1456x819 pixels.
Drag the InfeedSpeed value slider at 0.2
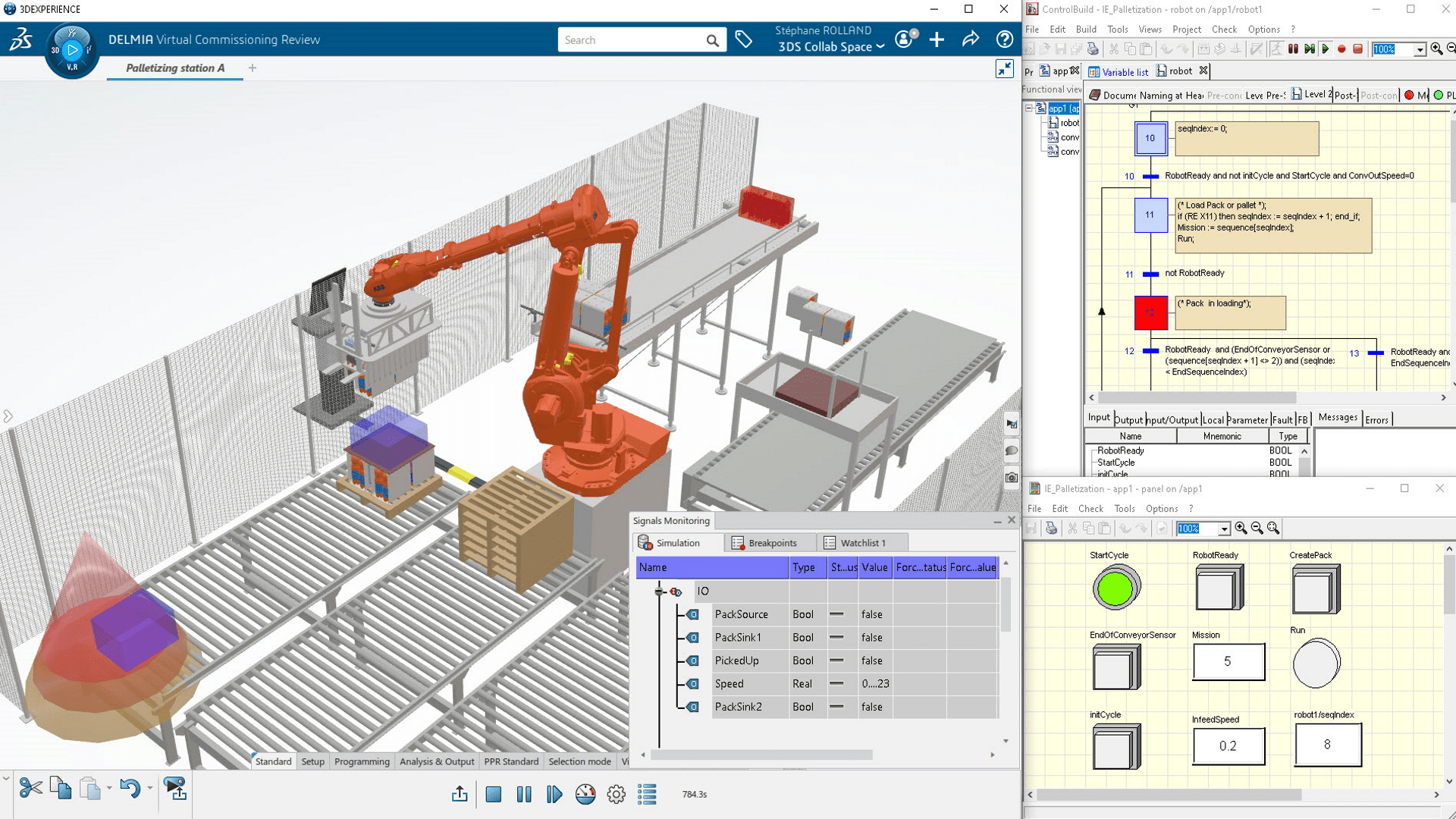coord(1228,744)
